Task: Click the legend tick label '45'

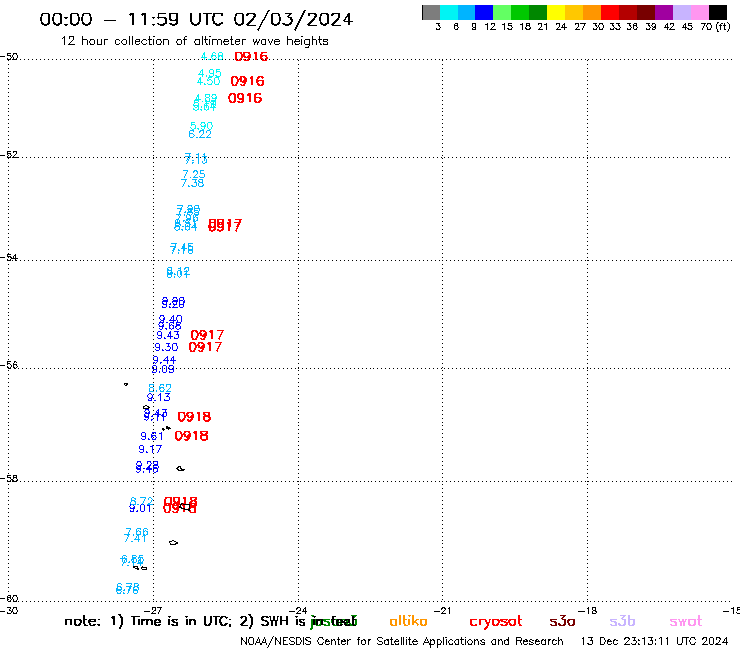Action: (x=687, y=27)
